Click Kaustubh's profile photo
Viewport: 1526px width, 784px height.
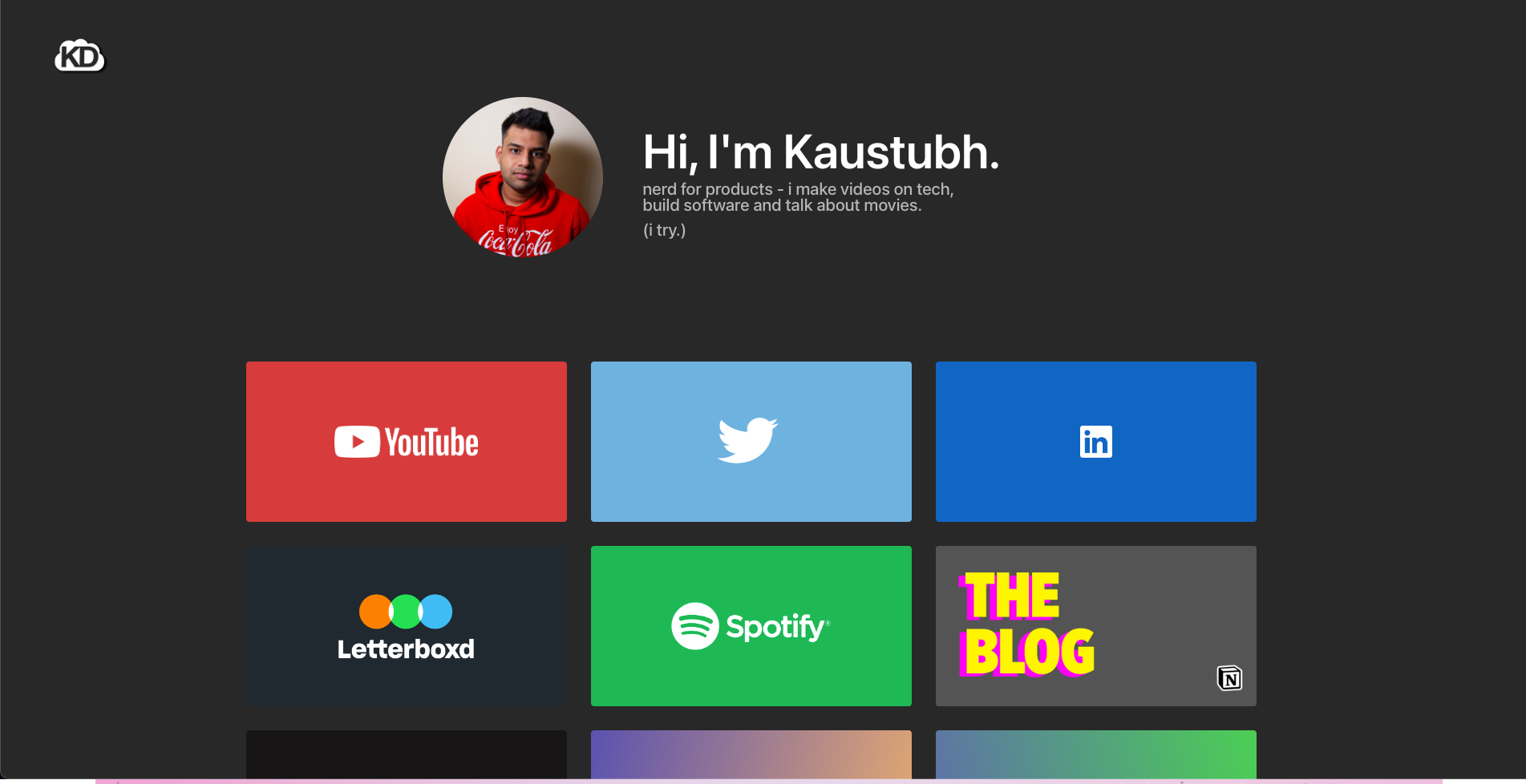click(x=523, y=177)
